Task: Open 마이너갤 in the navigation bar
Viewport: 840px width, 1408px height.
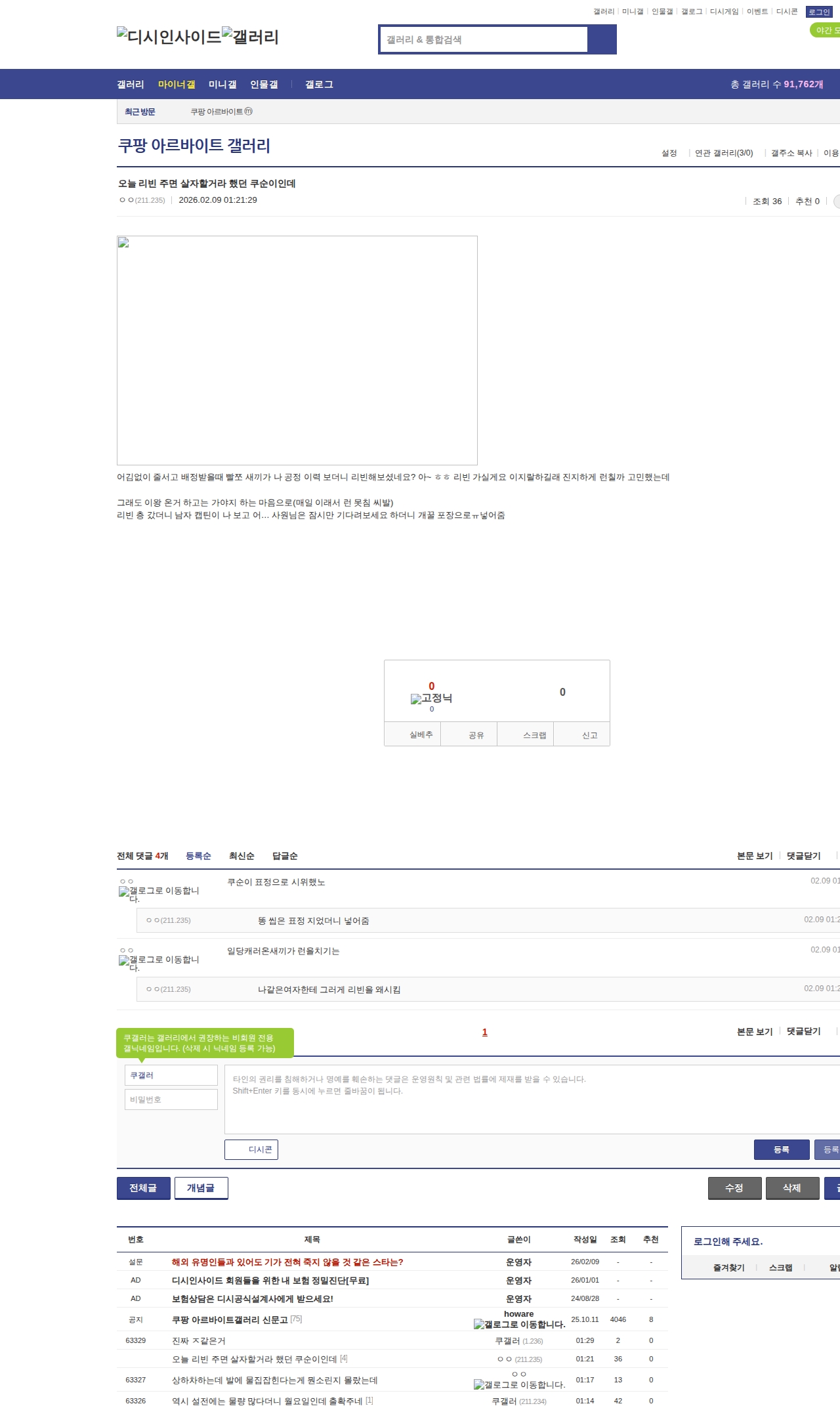Action: click(177, 85)
